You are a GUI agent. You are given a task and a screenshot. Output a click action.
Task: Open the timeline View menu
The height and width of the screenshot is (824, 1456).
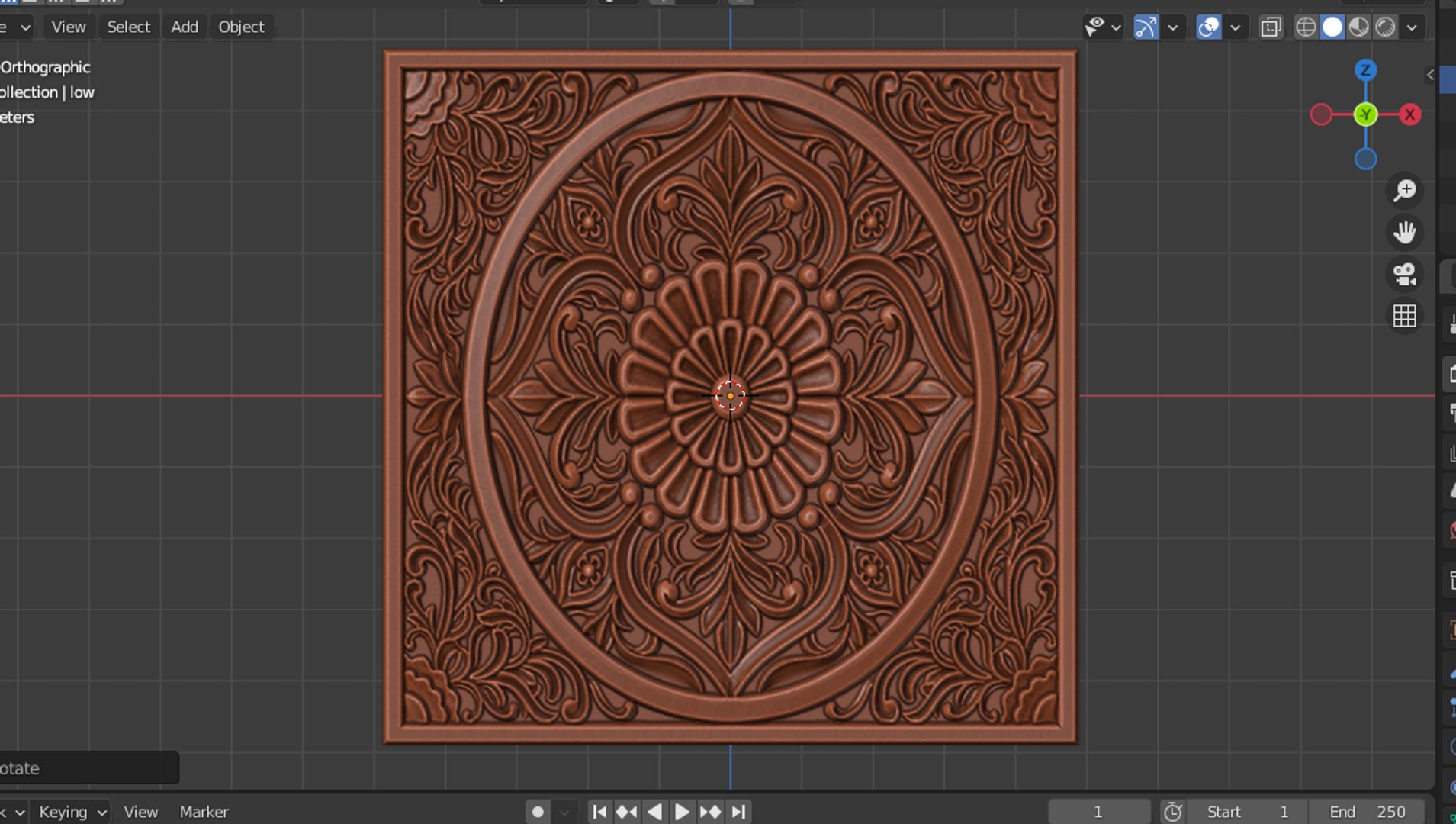tap(140, 812)
